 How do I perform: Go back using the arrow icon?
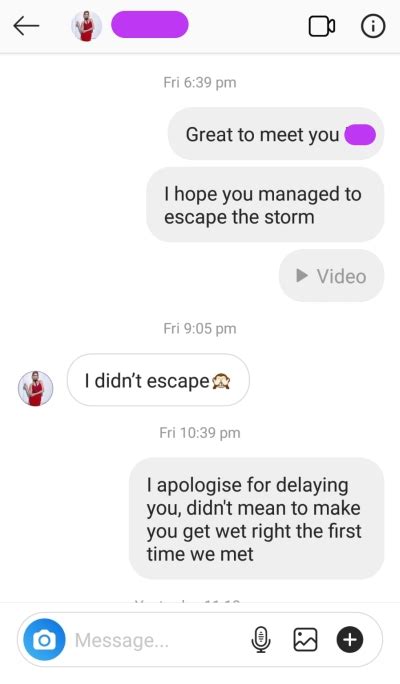26,26
